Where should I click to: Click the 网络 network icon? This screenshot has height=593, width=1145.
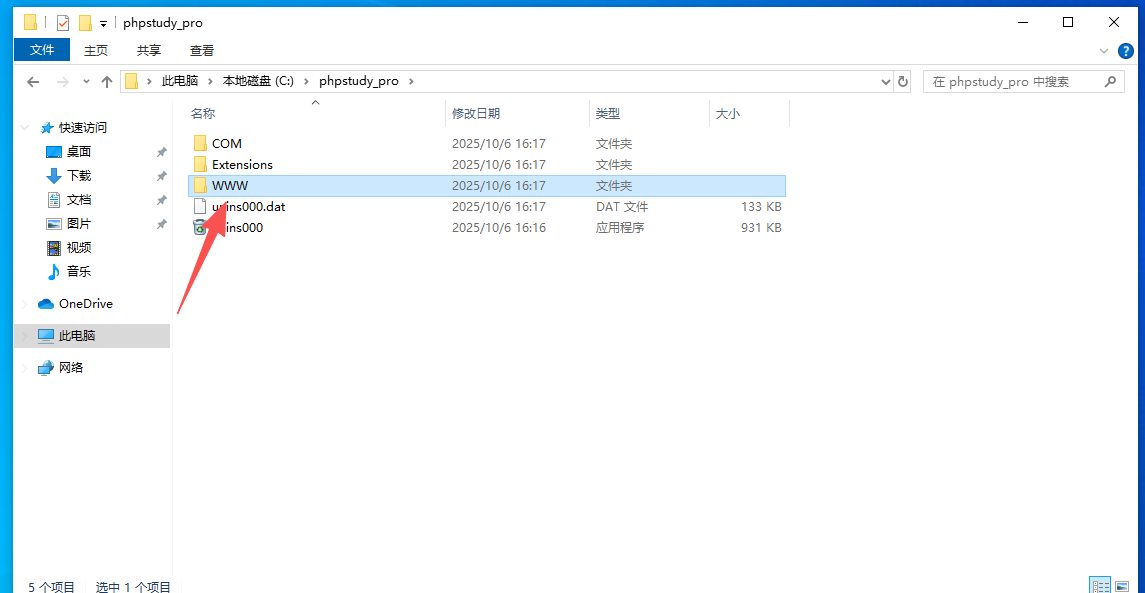coord(46,367)
